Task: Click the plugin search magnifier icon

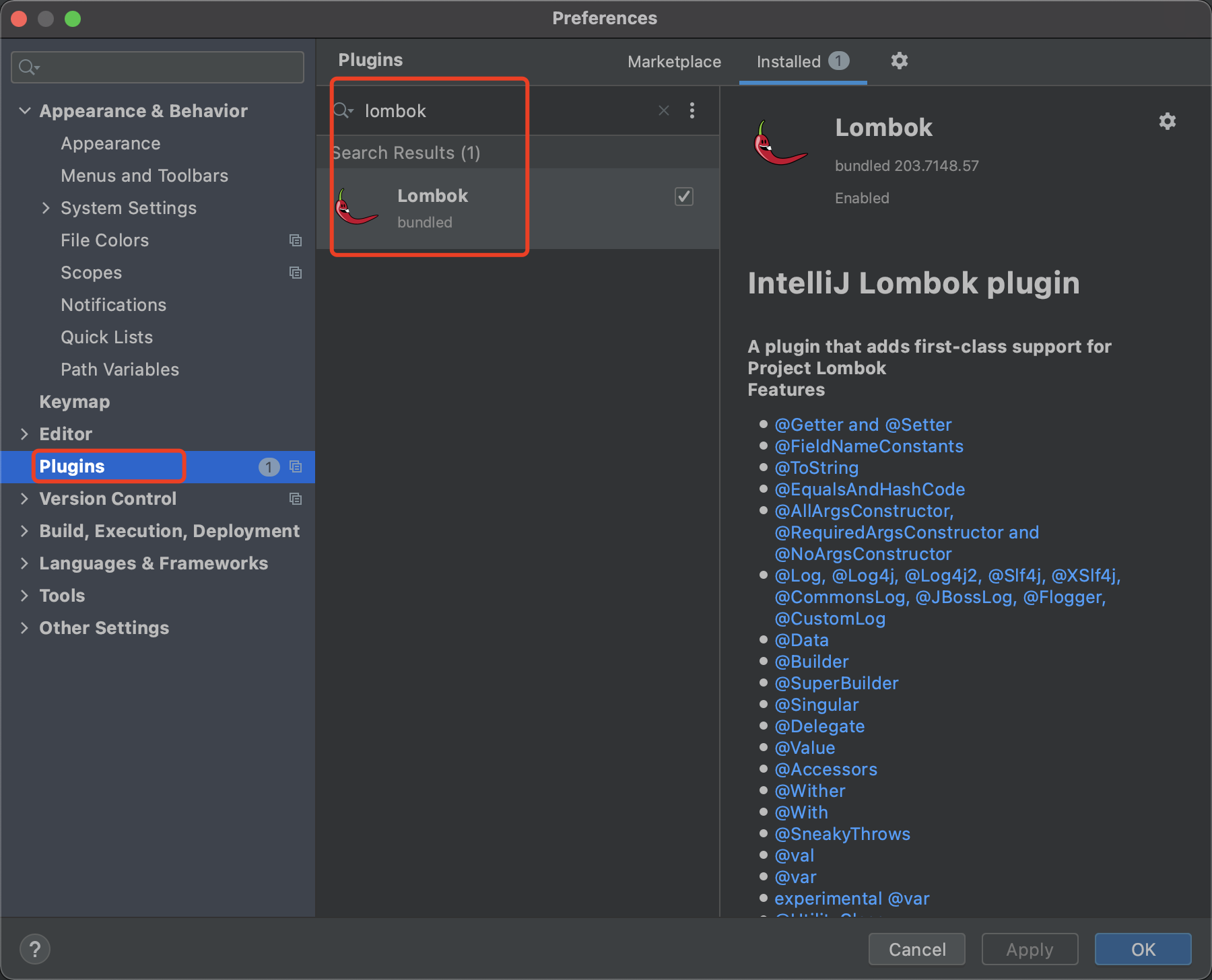Action: click(x=343, y=110)
